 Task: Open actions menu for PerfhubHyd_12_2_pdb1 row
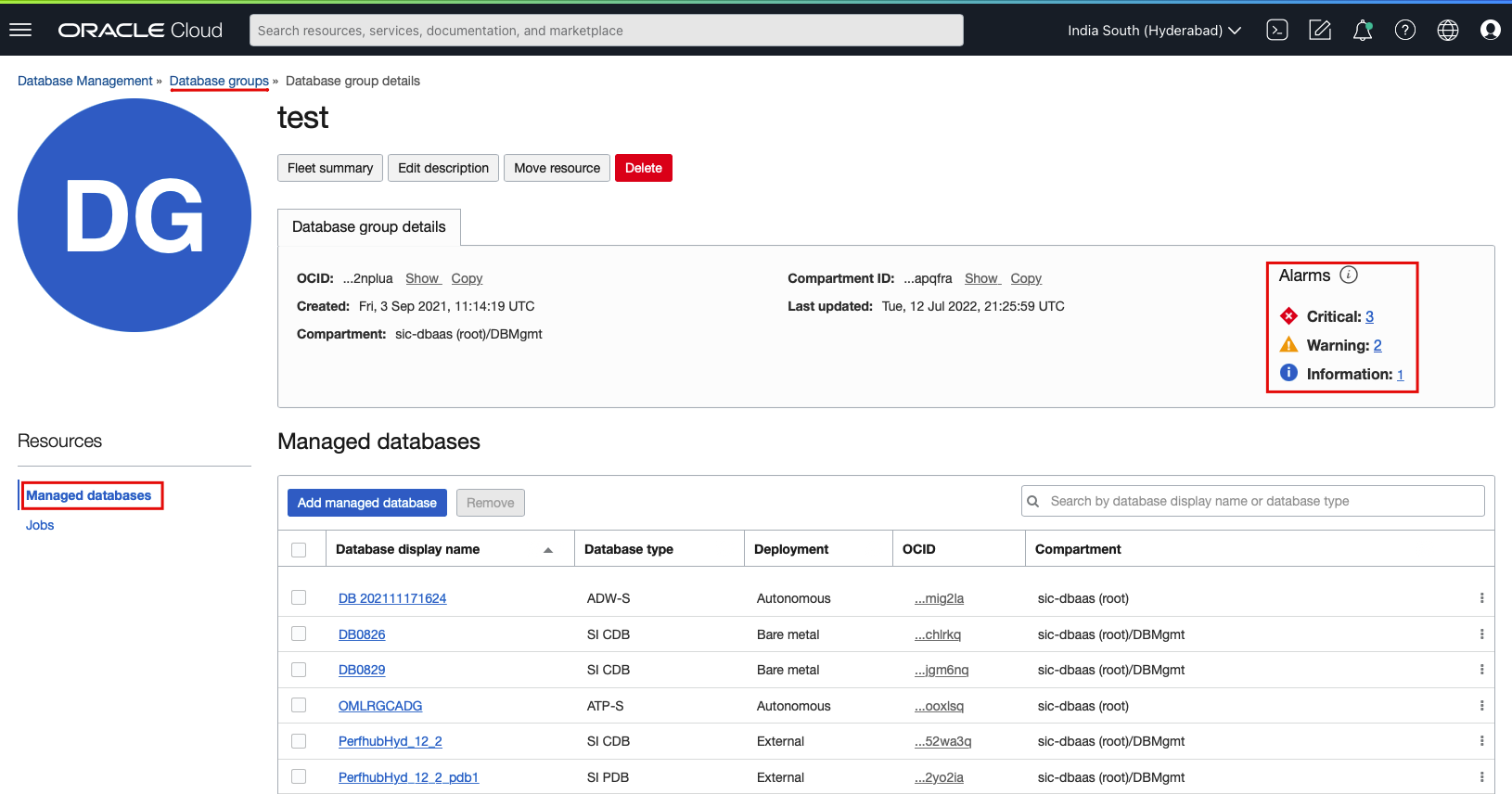click(1481, 777)
